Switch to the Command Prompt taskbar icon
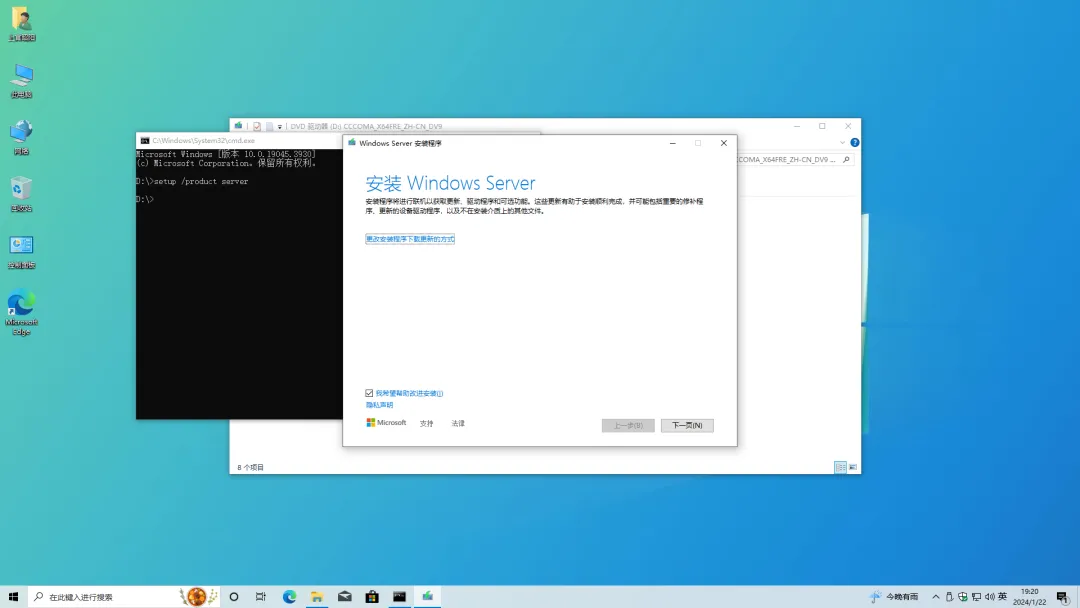The image size is (1080, 608). click(399, 598)
